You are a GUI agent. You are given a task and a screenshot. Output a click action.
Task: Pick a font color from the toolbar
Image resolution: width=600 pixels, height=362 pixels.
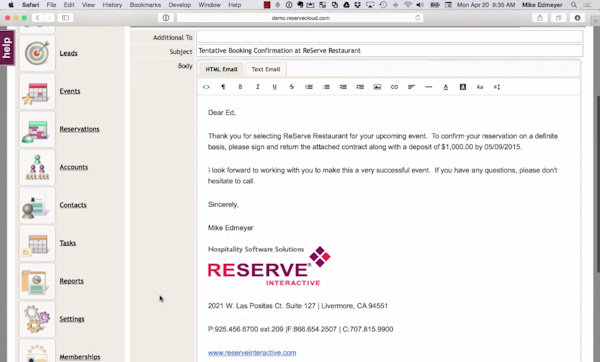445,87
